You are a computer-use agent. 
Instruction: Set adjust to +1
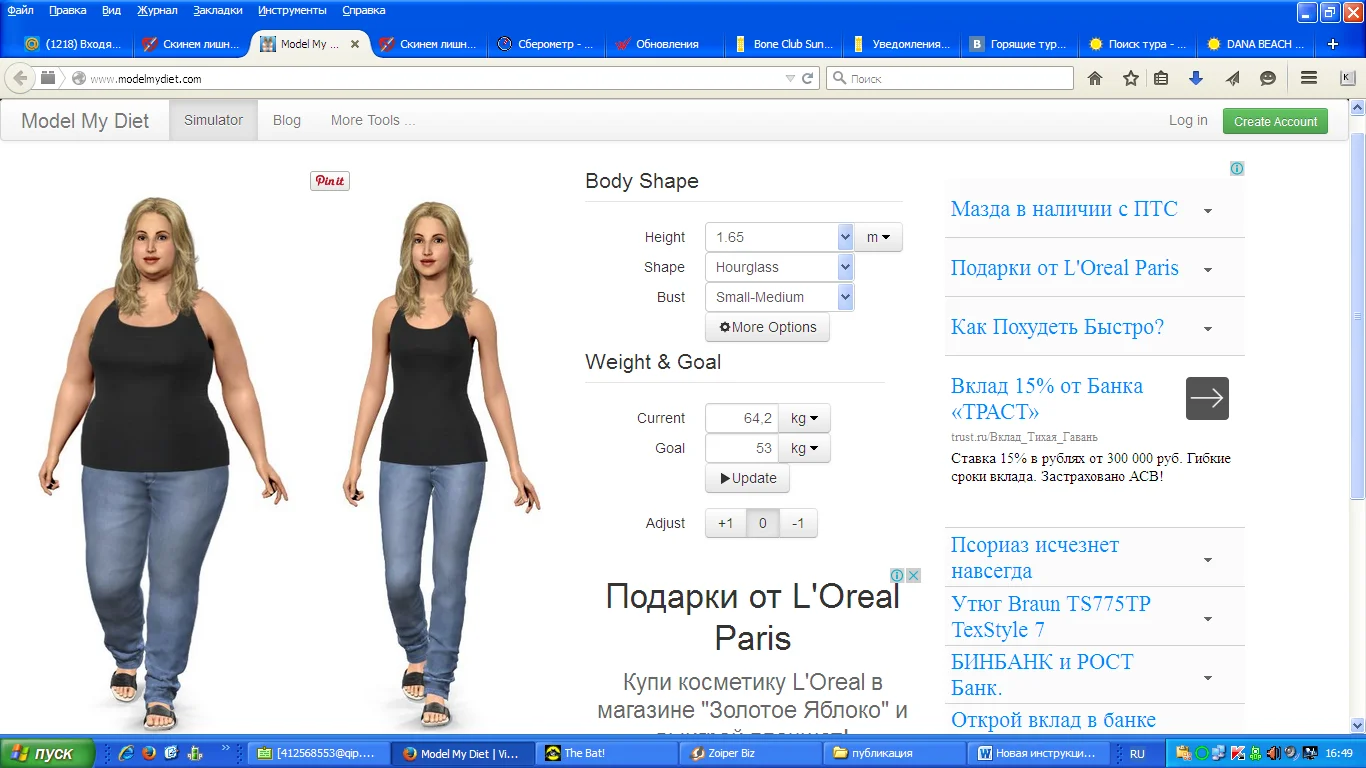point(726,523)
